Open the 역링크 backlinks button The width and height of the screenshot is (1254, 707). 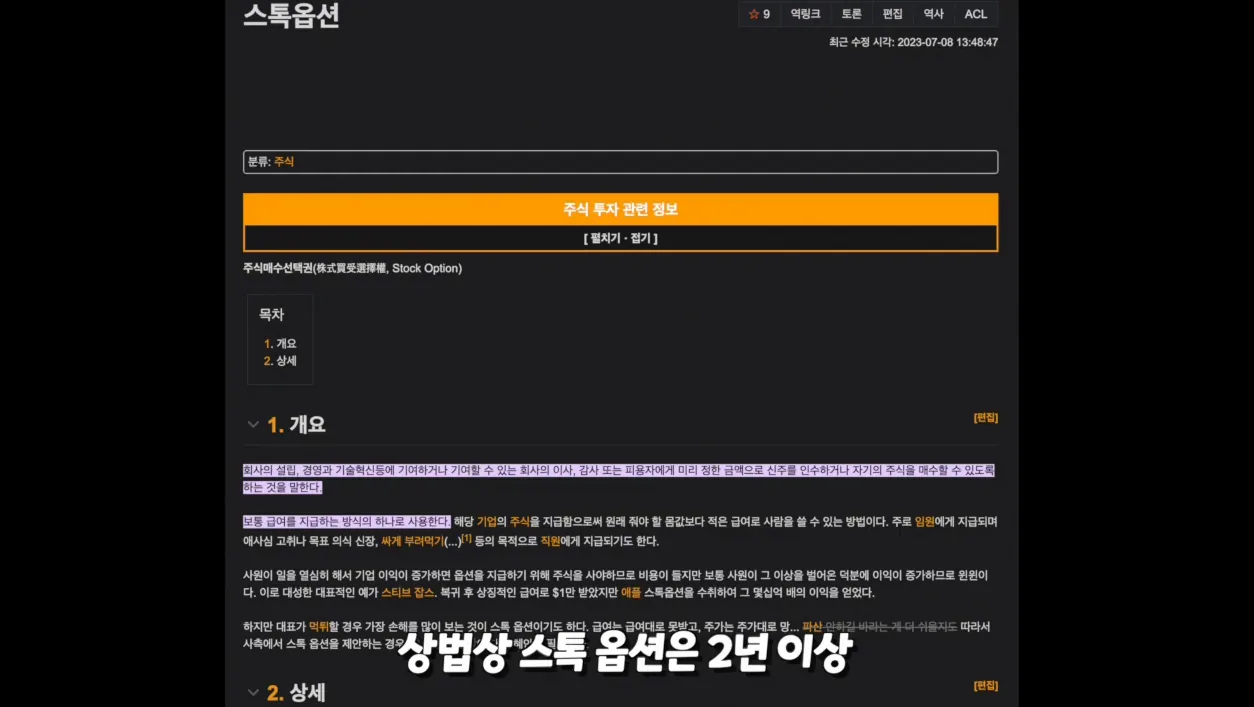tap(805, 14)
